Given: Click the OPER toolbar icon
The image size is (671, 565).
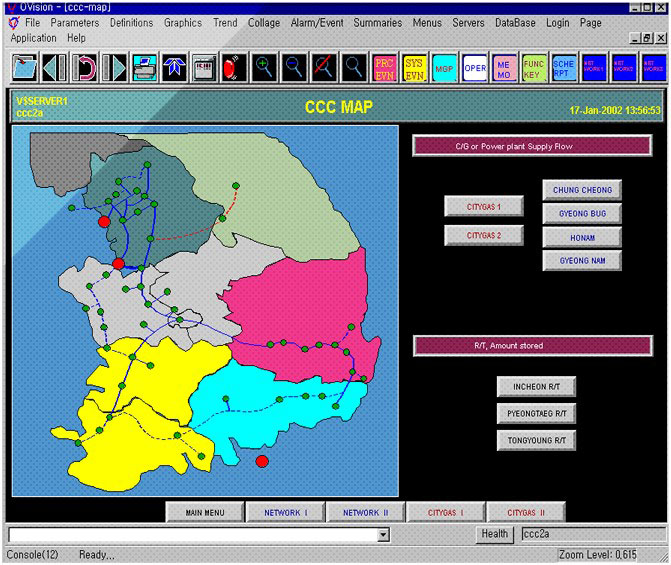Looking at the screenshot, I should [x=475, y=68].
